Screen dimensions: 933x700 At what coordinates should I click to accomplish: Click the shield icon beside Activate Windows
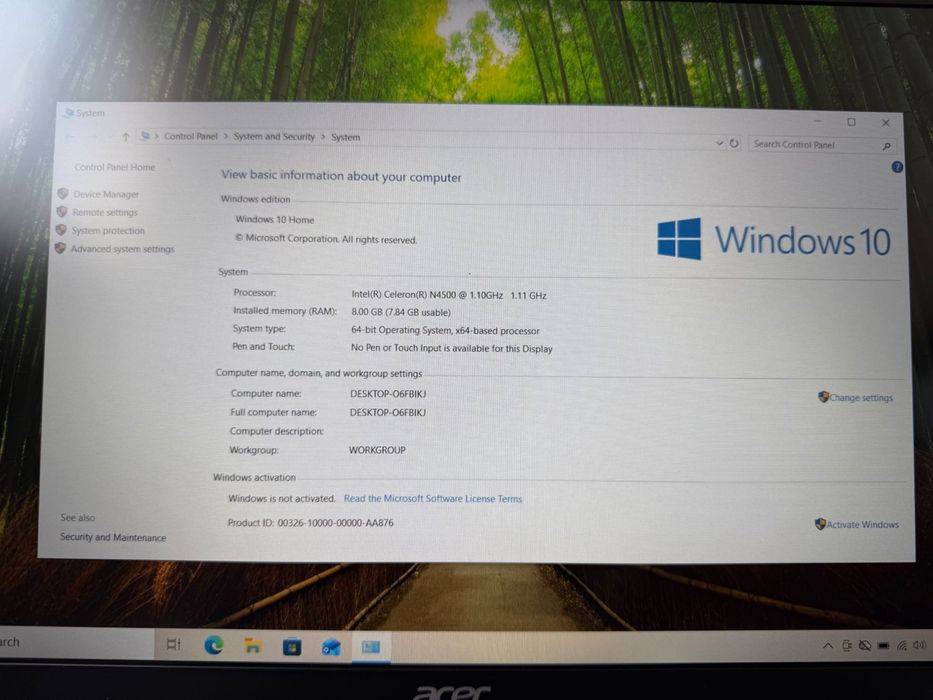(821, 524)
